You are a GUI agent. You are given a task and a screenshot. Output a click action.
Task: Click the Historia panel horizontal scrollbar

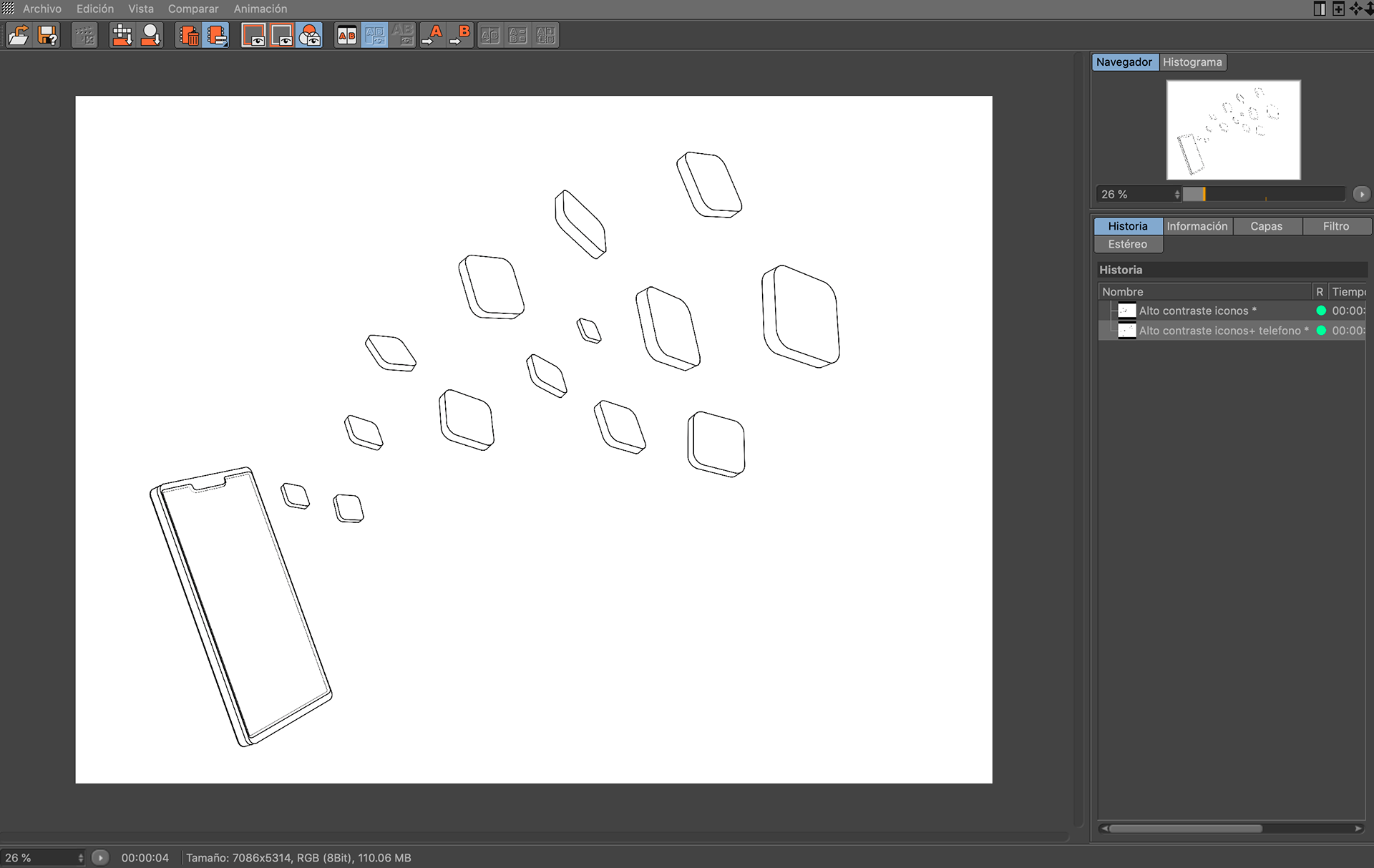click(1185, 828)
